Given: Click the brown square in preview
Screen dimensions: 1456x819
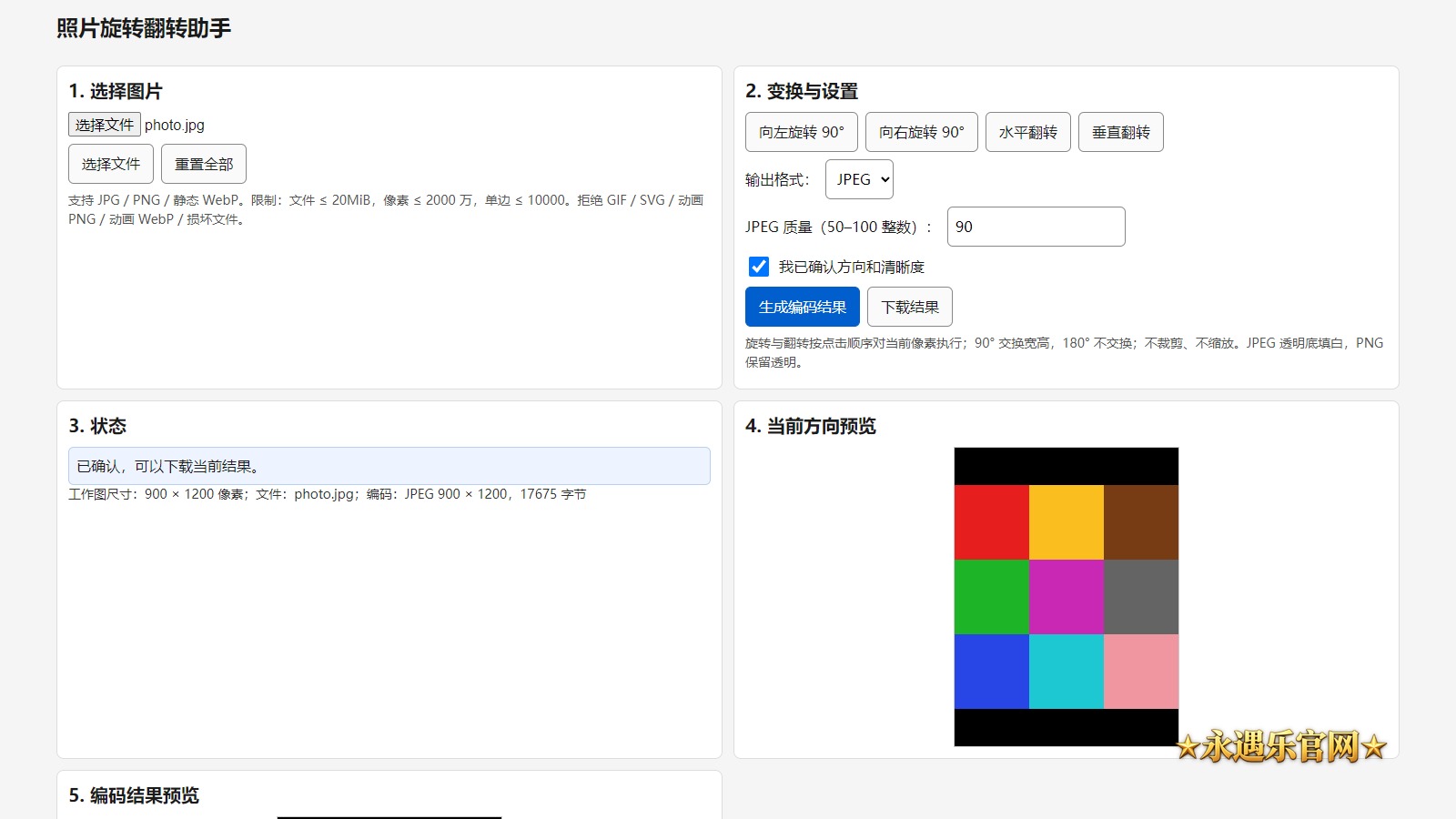Looking at the screenshot, I should click(x=1141, y=522).
